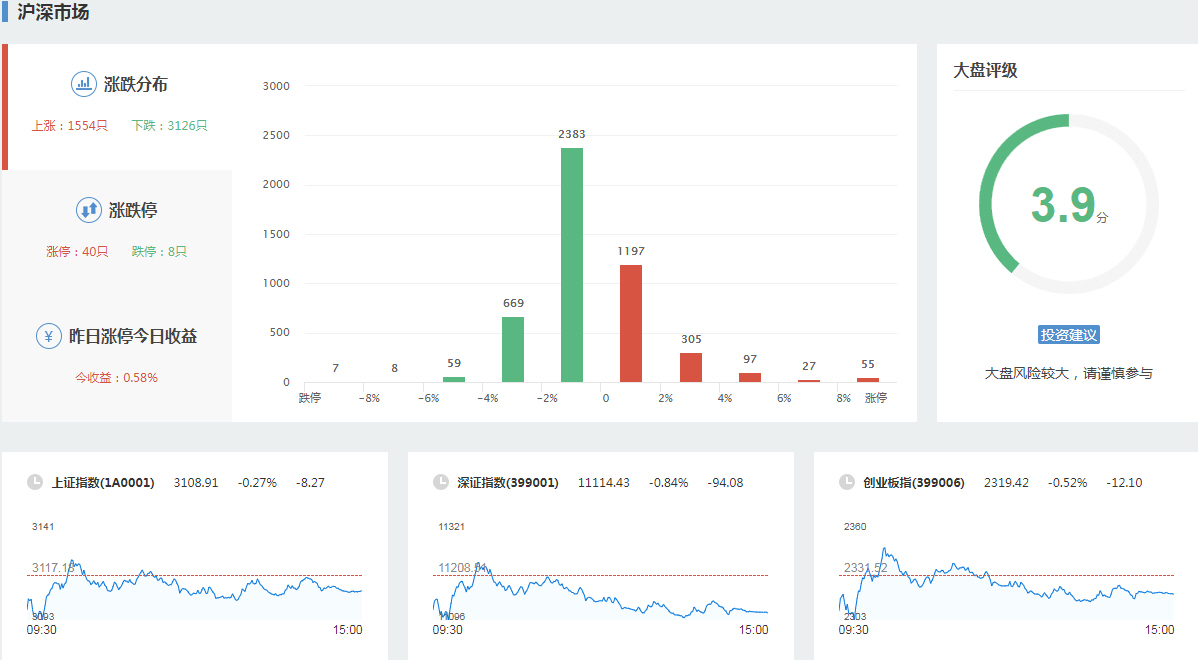This screenshot has height=660, width=1198.
Task: Click the up-down arrows icon beside 涨跌停
Action: point(89,210)
